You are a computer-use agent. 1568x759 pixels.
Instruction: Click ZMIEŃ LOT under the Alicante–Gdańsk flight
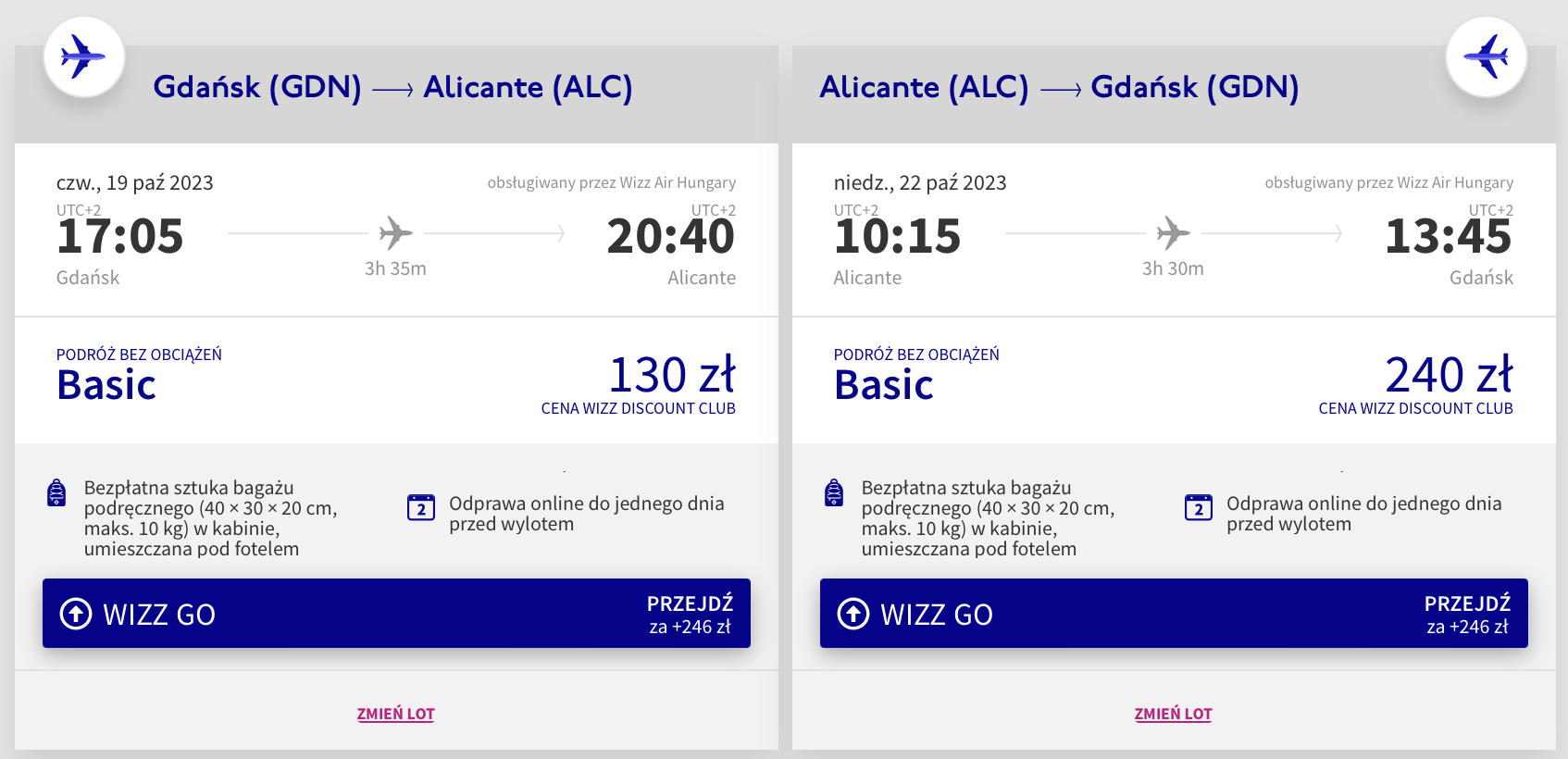click(1173, 714)
